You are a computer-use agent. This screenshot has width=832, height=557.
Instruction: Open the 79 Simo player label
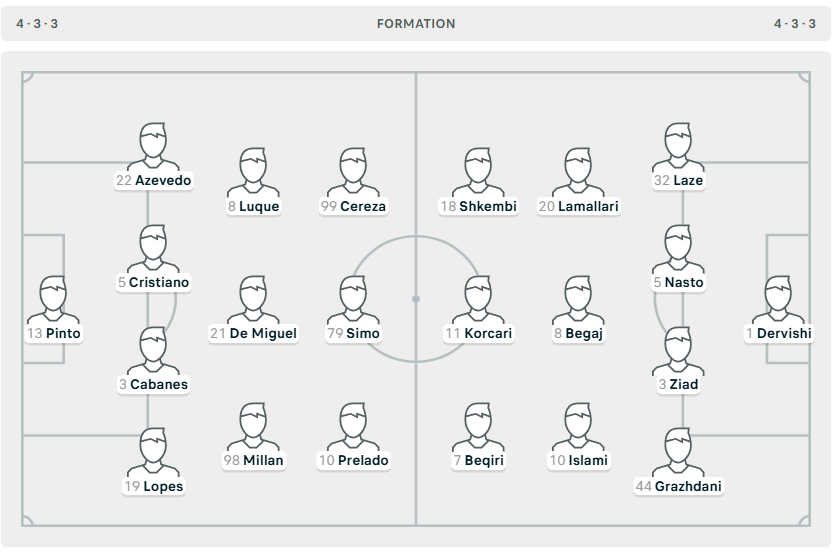click(x=353, y=333)
